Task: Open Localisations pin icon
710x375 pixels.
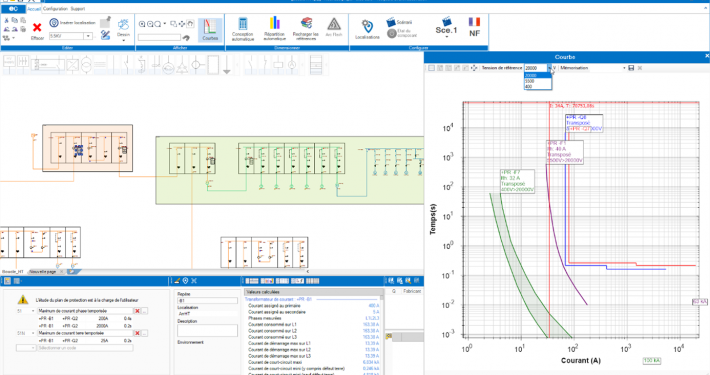Action: click(367, 29)
